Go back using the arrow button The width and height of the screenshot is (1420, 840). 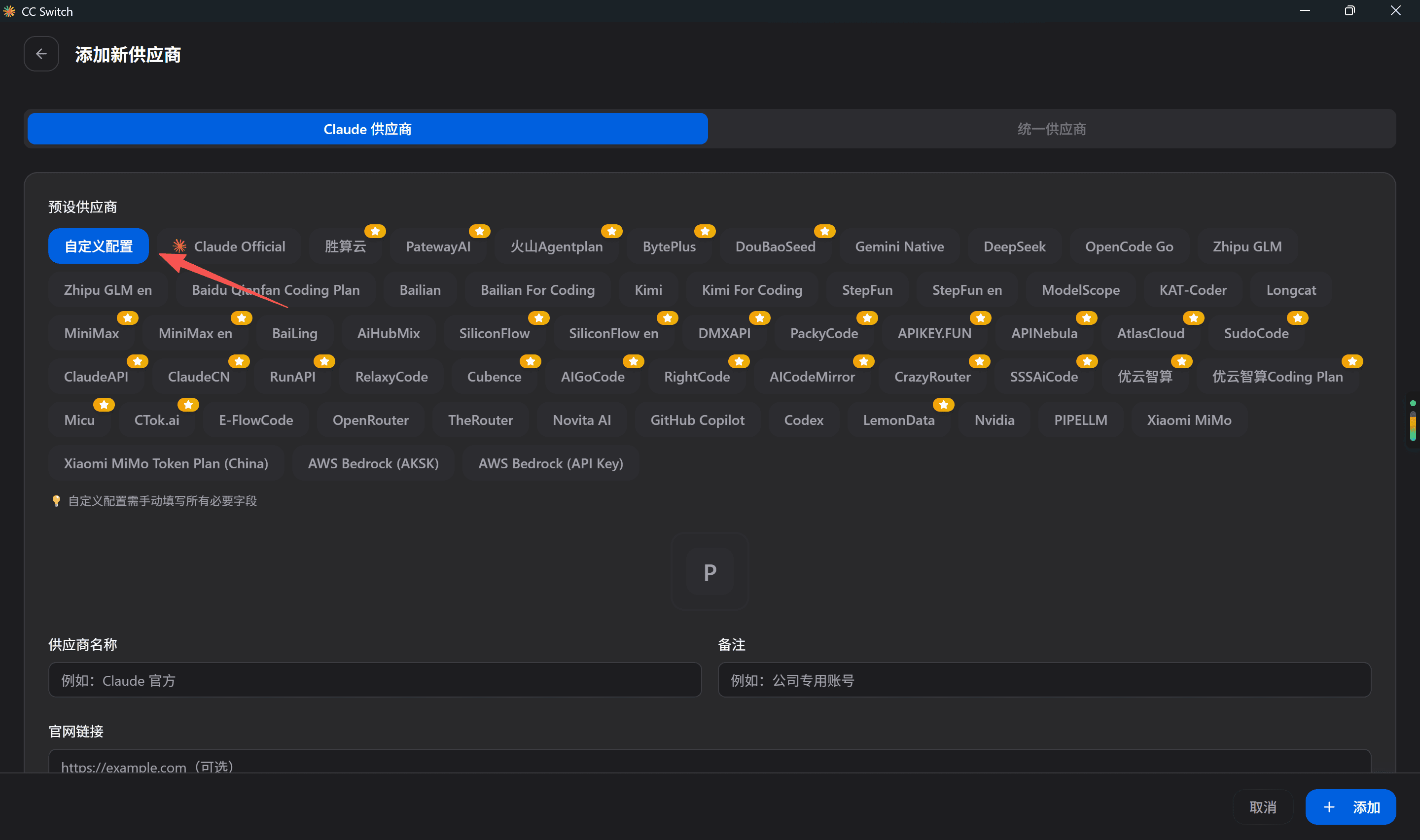pyautogui.click(x=41, y=54)
